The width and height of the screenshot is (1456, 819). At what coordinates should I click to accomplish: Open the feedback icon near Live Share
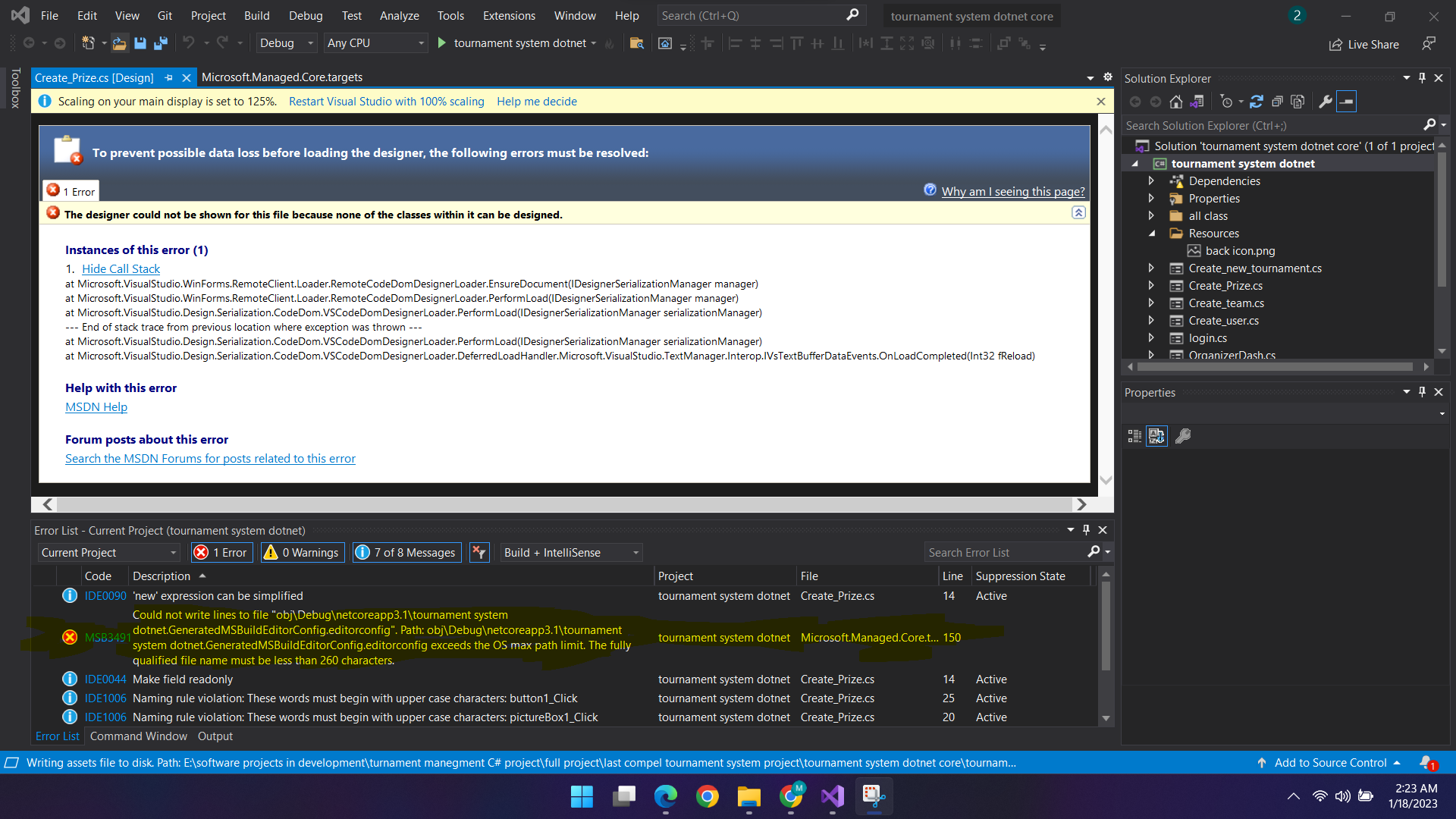1429,44
